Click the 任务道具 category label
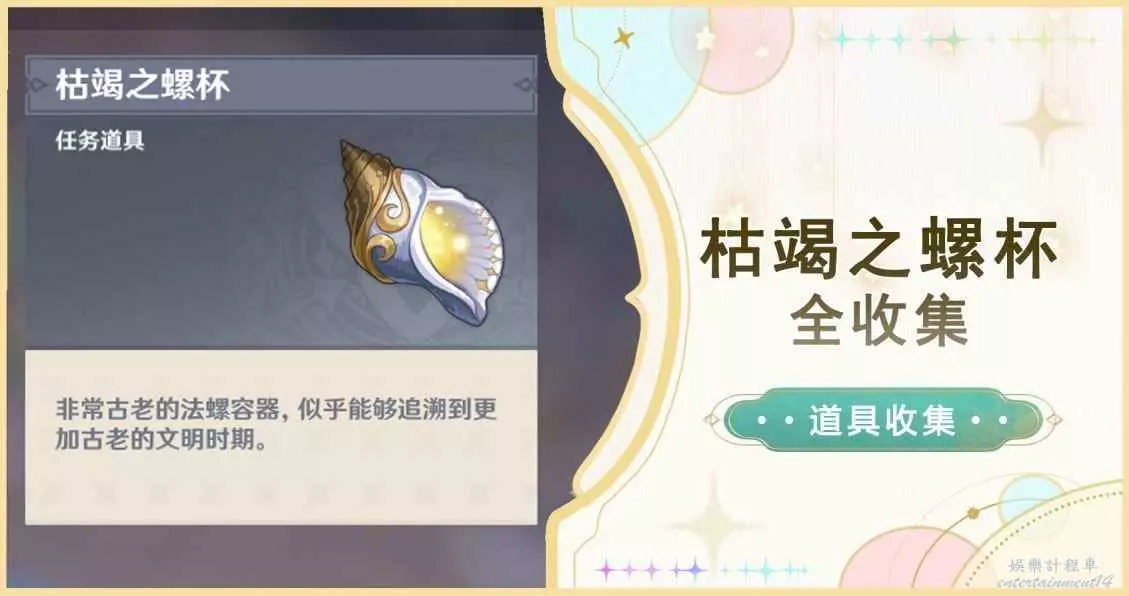 (100, 141)
